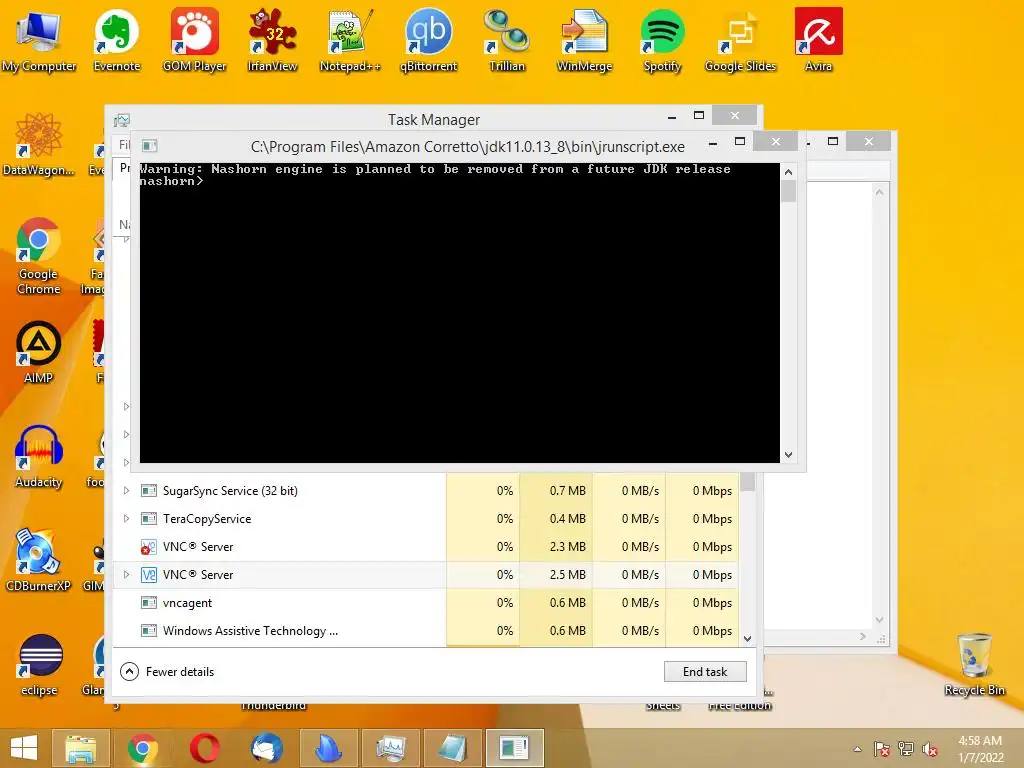Image resolution: width=1024 pixels, height=768 pixels.
Task: Click the End task button
Action: [x=705, y=671]
